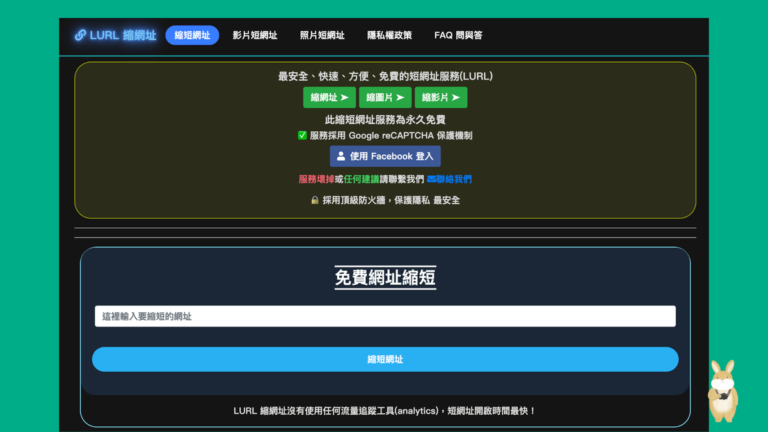Open the 影片短網址 menu item
The width and height of the screenshot is (768, 432).
tap(255, 35)
